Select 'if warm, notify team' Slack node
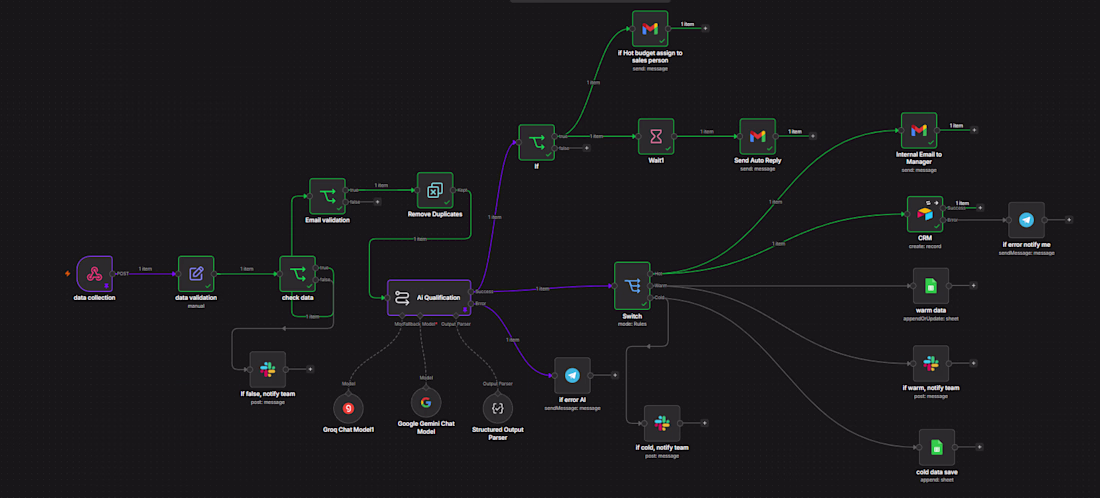This screenshot has width=1100, height=498. coord(931,363)
